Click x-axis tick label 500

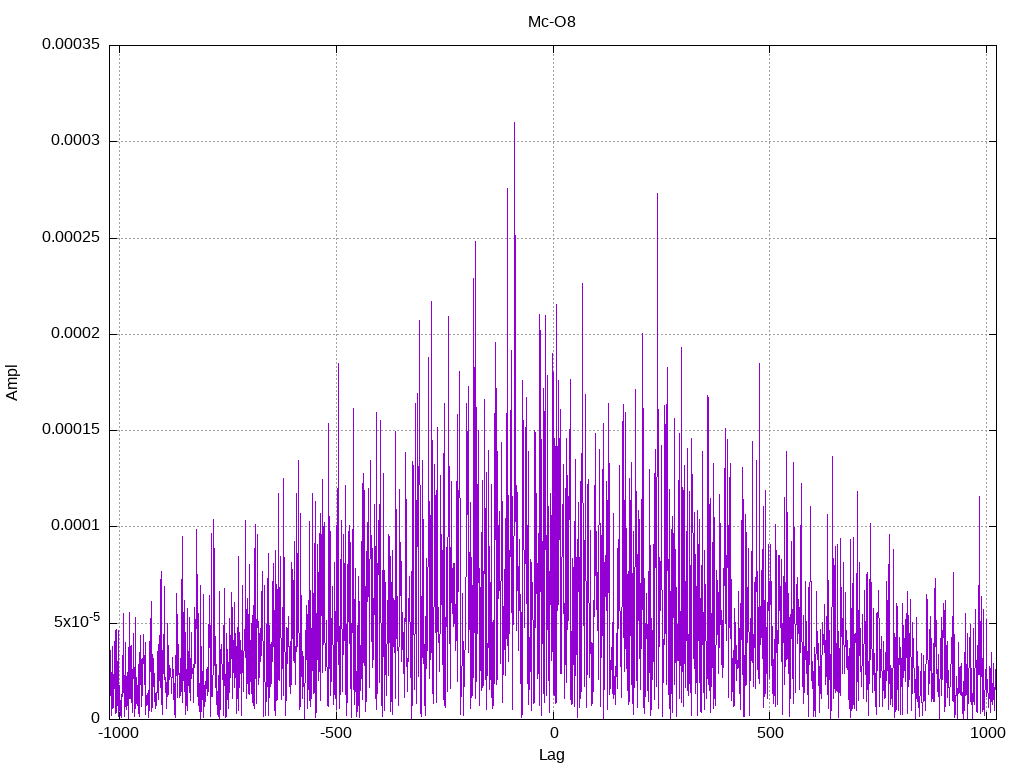(770, 733)
